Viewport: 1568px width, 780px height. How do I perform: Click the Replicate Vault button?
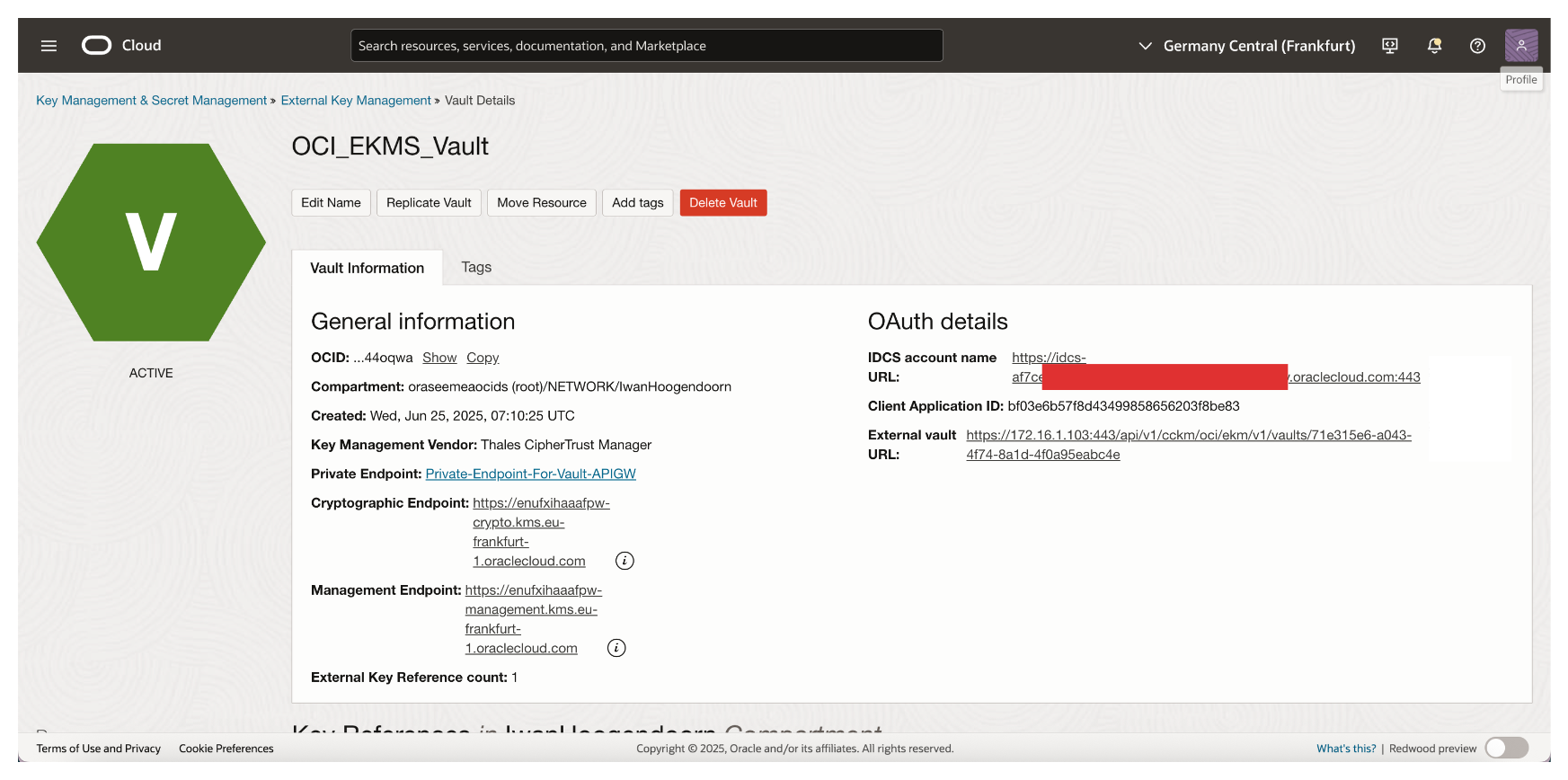[429, 203]
